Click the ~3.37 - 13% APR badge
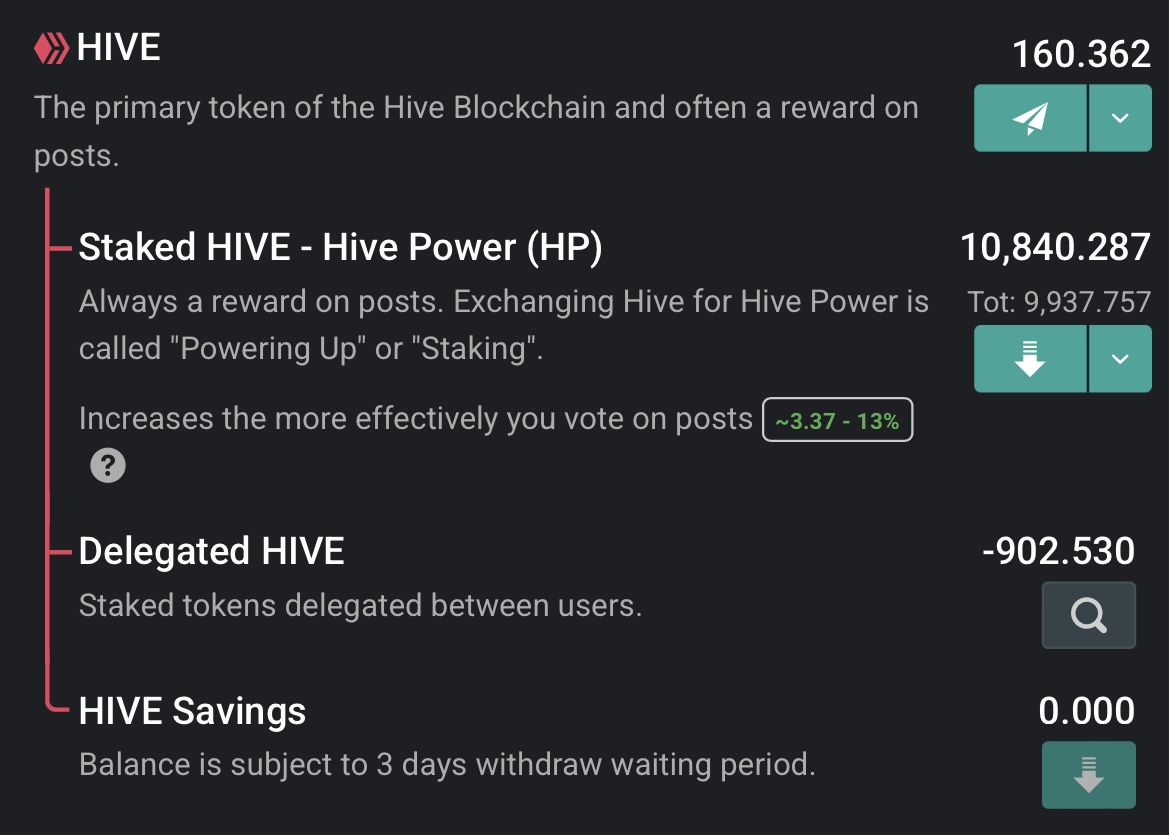The image size is (1169, 835). [837, 421]
